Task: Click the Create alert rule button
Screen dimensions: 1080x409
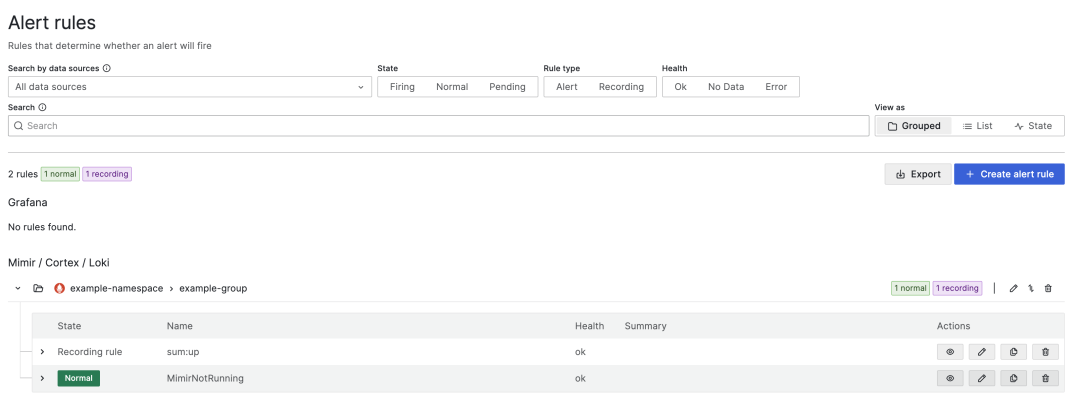Action: click(x=1009, y=174)
